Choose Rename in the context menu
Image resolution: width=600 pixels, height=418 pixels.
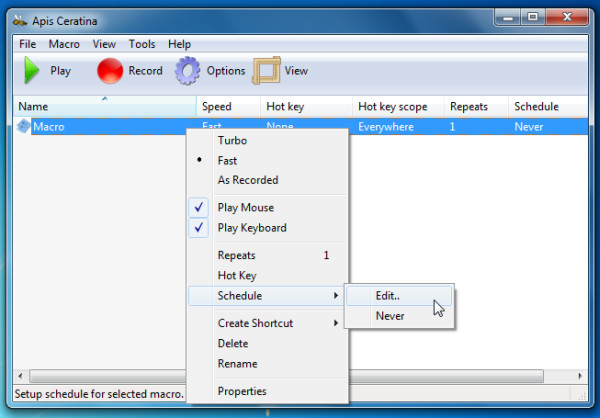pos(268,363)
